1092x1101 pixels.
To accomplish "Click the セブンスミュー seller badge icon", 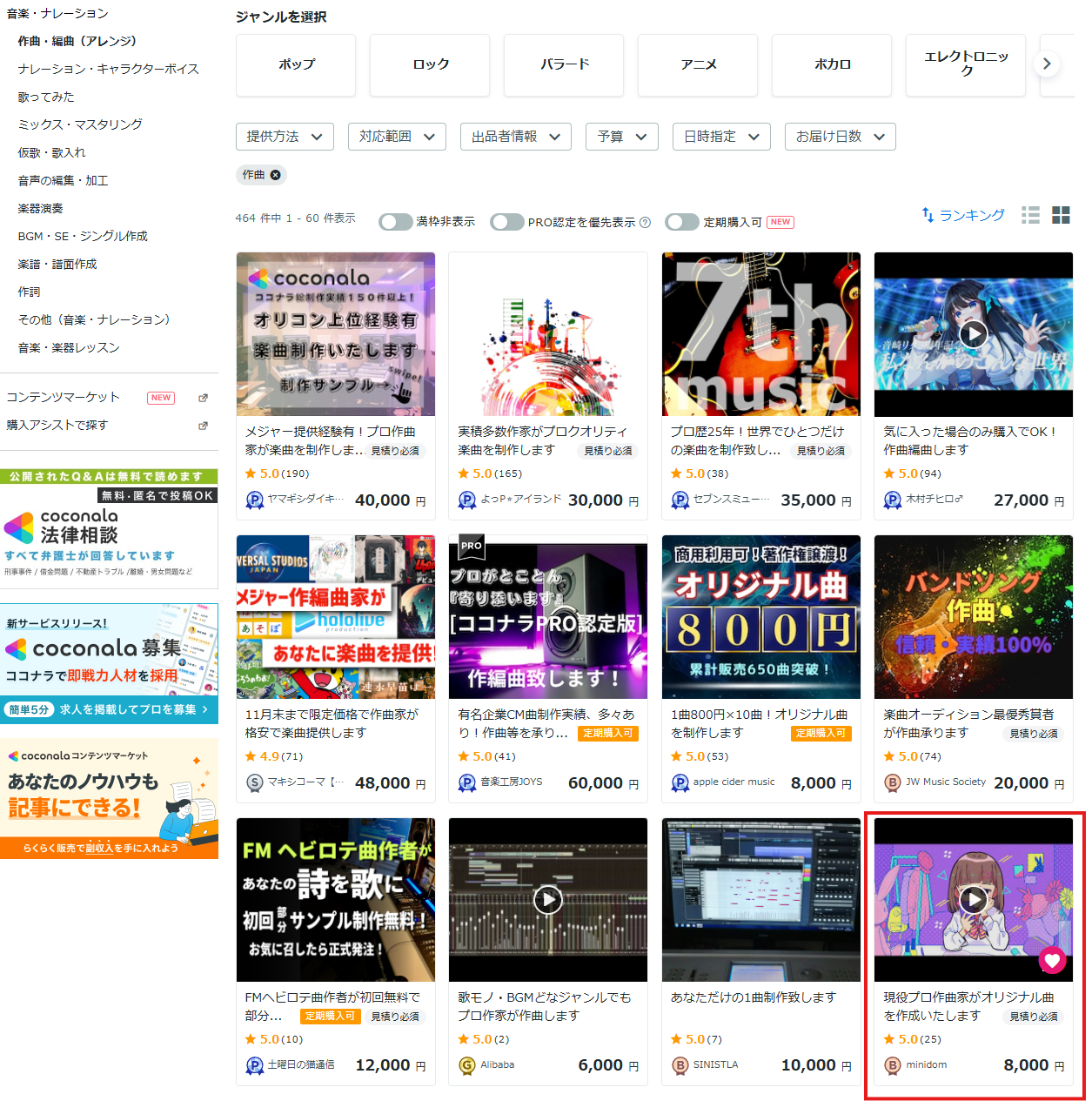I will 680,500.
